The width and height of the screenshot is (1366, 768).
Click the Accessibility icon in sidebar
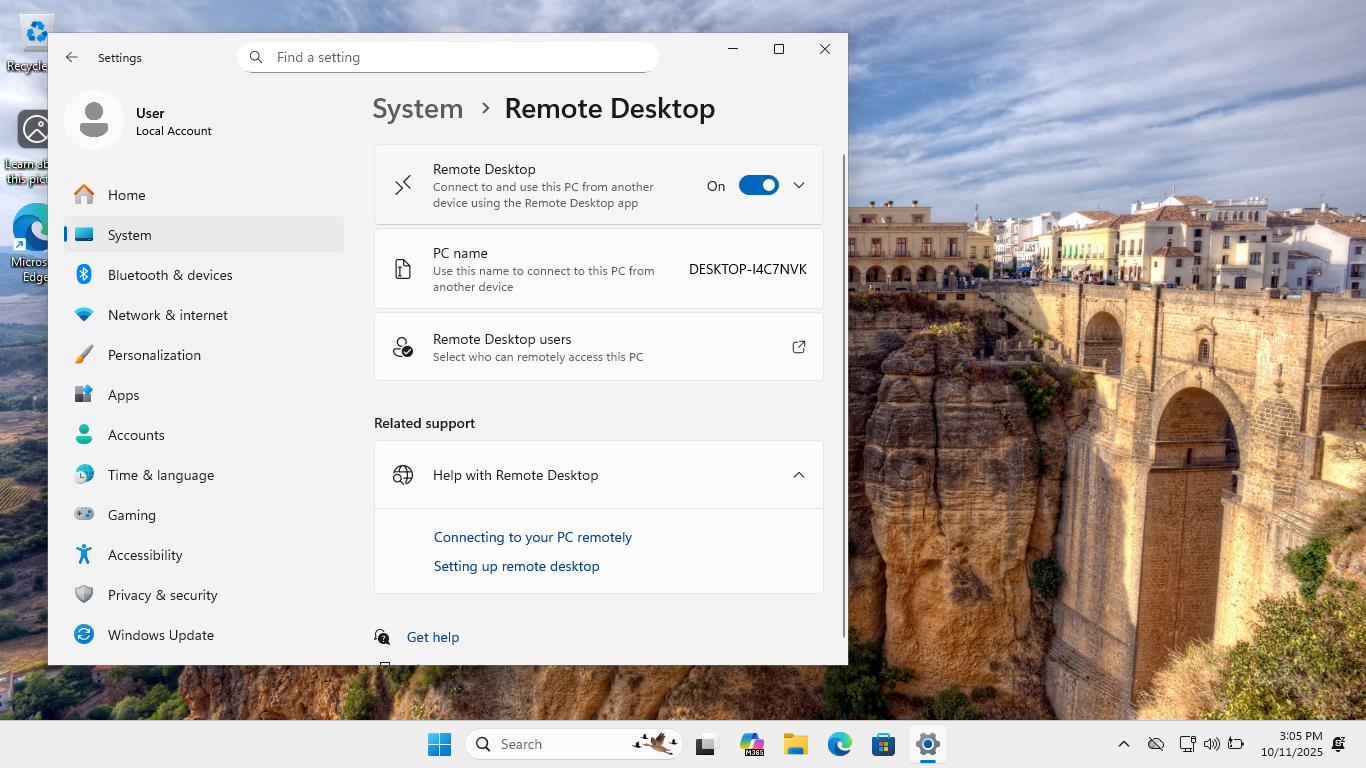(x=84, y=555)
